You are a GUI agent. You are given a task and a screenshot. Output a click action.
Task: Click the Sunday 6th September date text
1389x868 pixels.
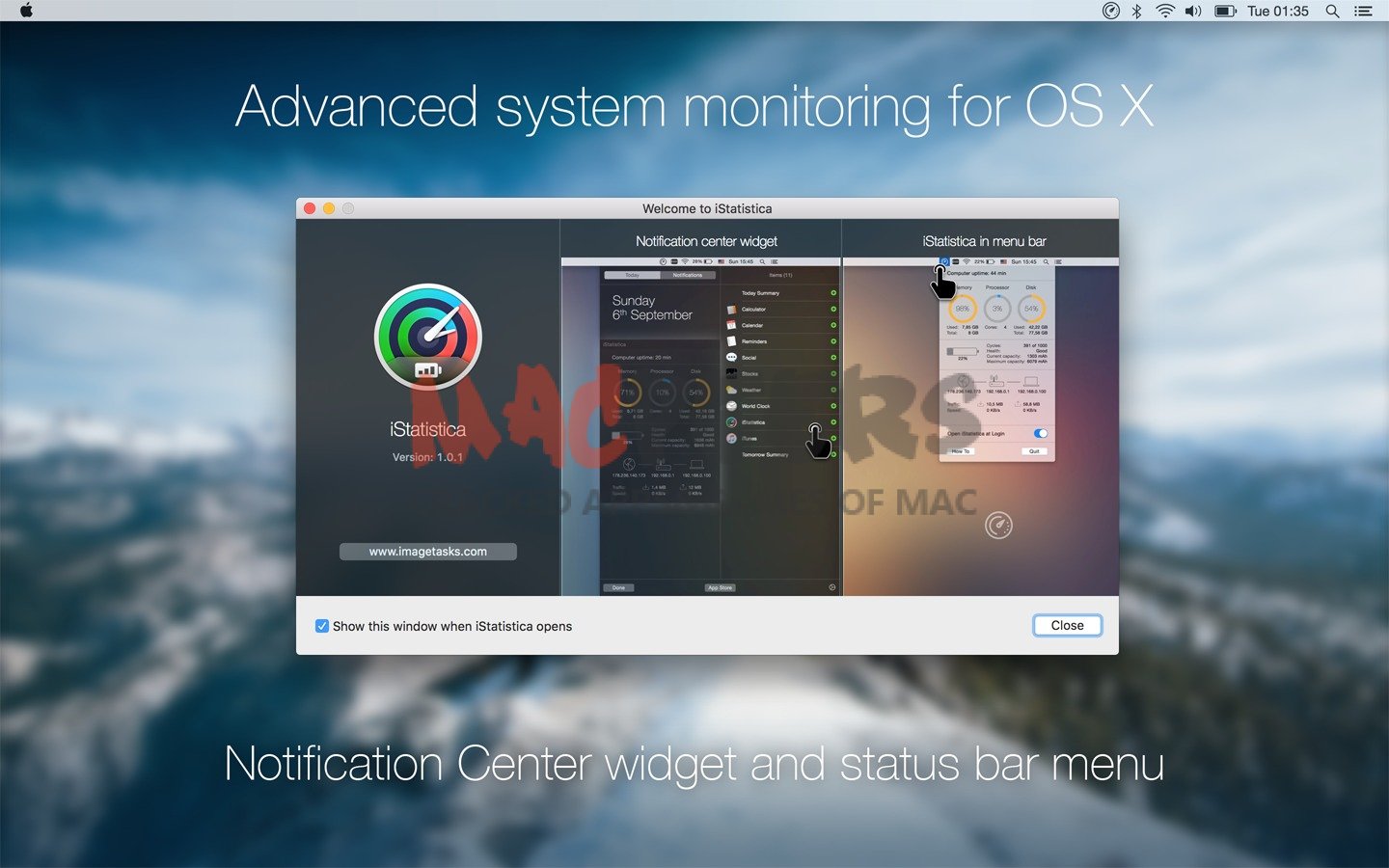pyautogui.click(x=652, y=308)
